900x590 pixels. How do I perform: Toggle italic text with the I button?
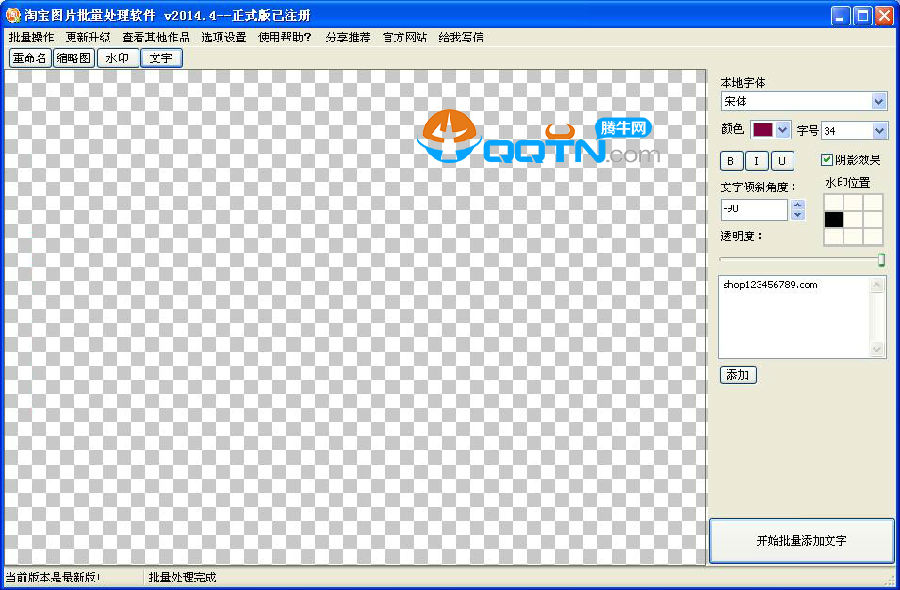click(x=756, y=161)
